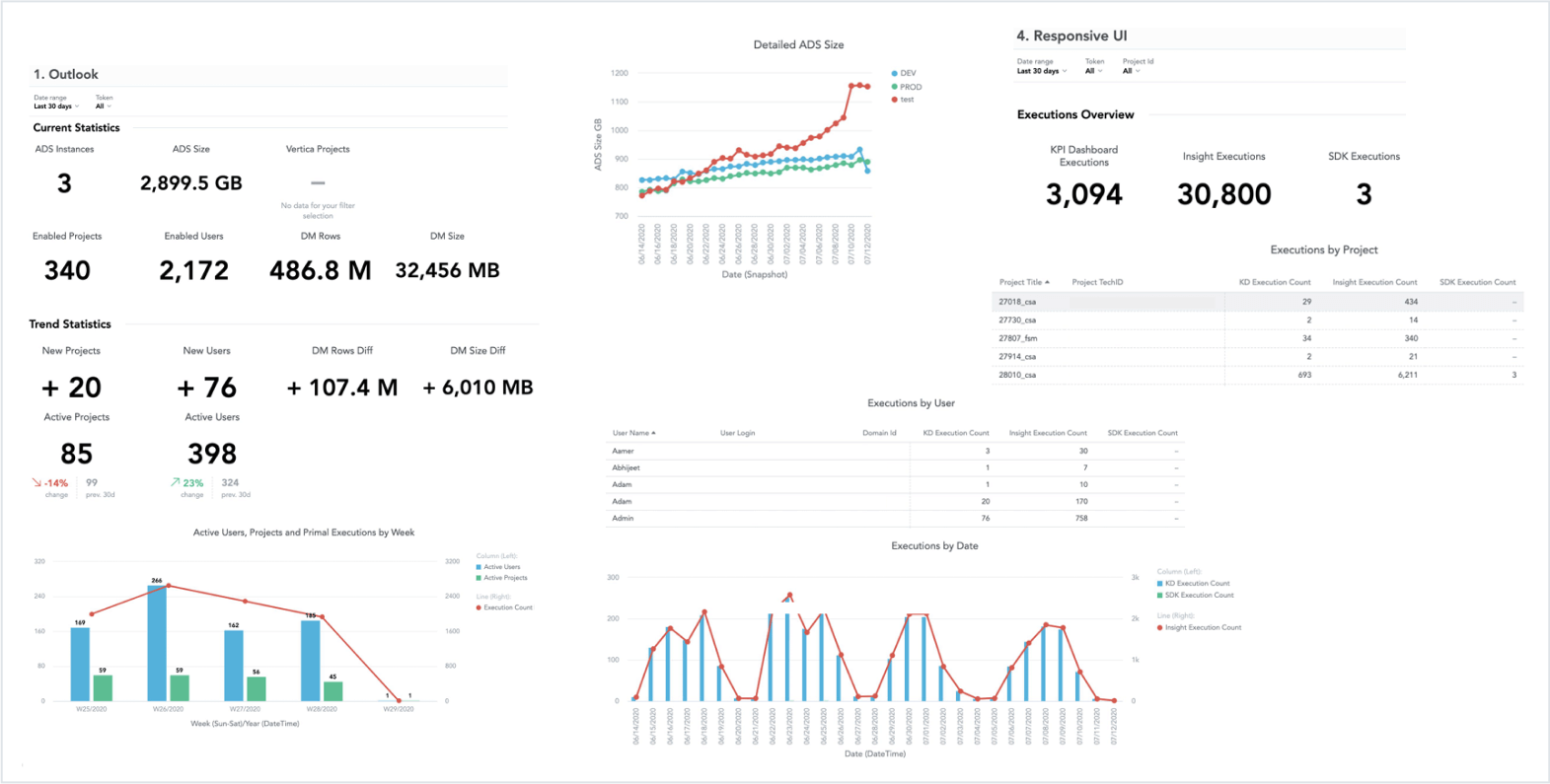Toggle the PROD series in ADS legend
The image size is (1550, 784).
(906, 87)
